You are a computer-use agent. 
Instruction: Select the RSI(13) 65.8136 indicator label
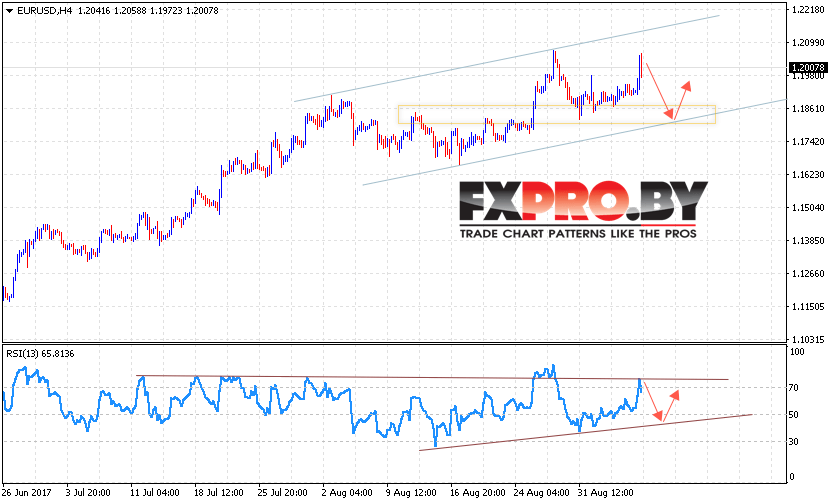coord(40,354)
